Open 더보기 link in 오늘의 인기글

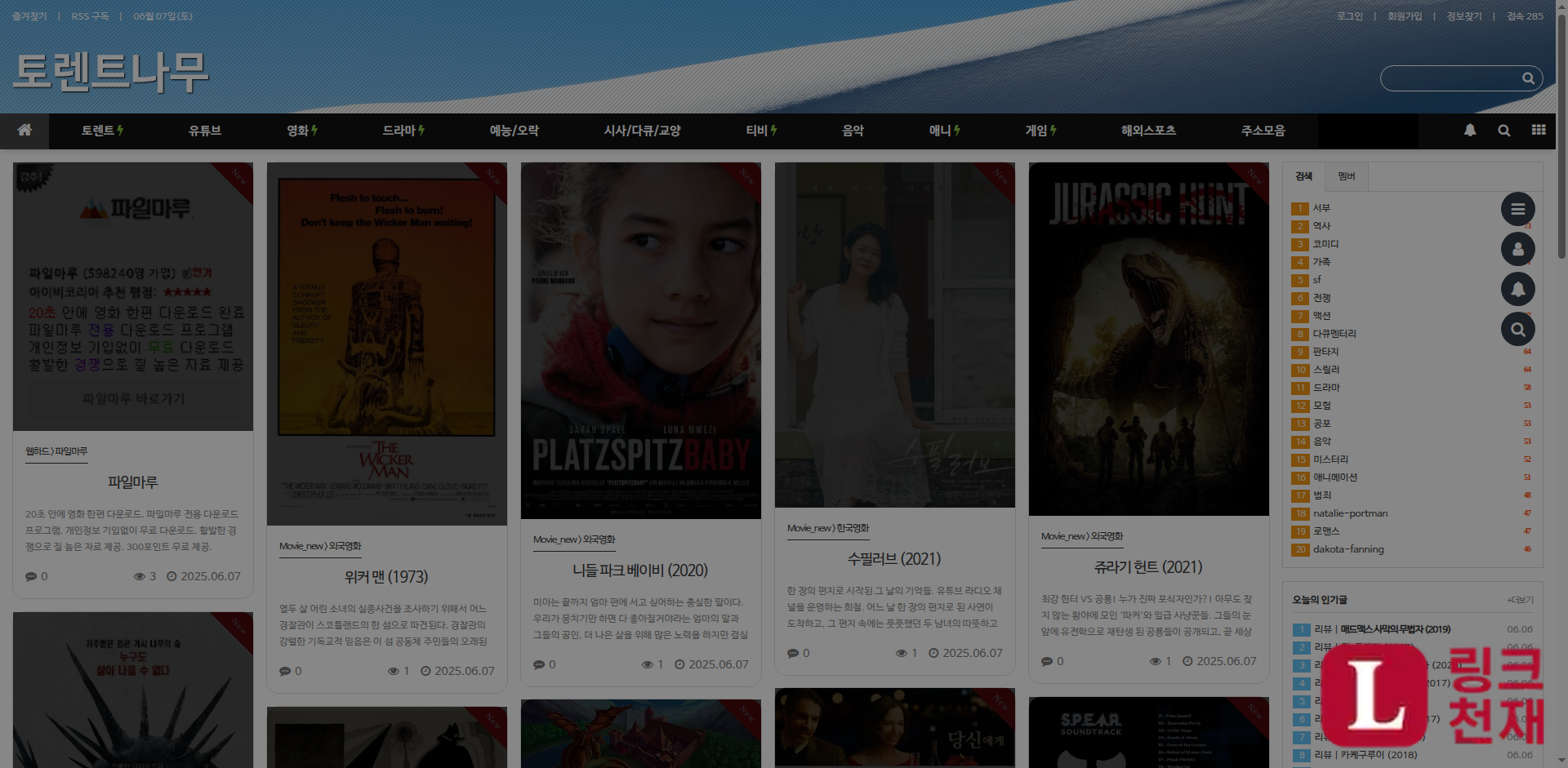(x=1521, y=600)
